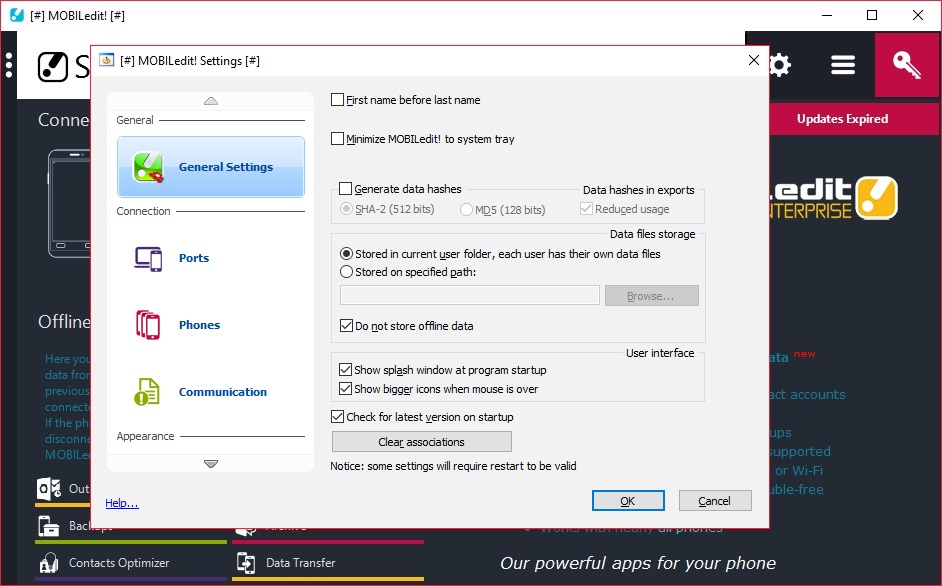Click the Communication document icon
The image size is (942, 586).
click(147, 392)
